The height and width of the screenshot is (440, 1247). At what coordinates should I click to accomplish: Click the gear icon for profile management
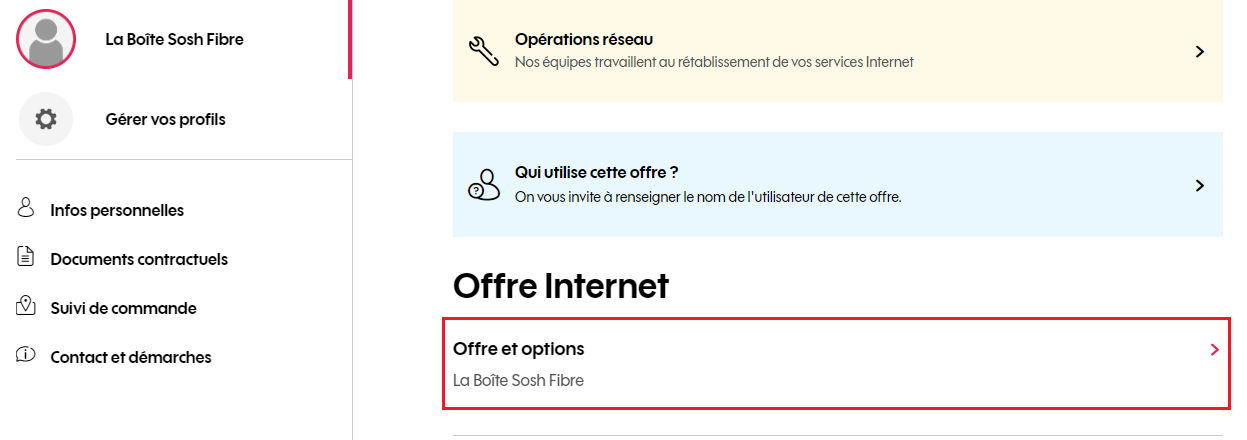(46, 119)
